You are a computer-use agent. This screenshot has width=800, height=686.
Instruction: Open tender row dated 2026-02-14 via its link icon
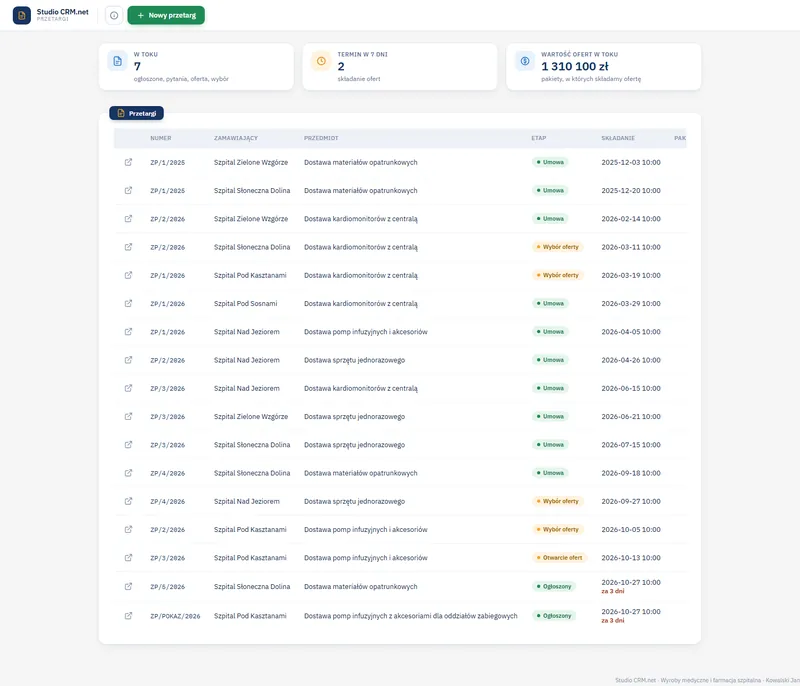(128, 219)
